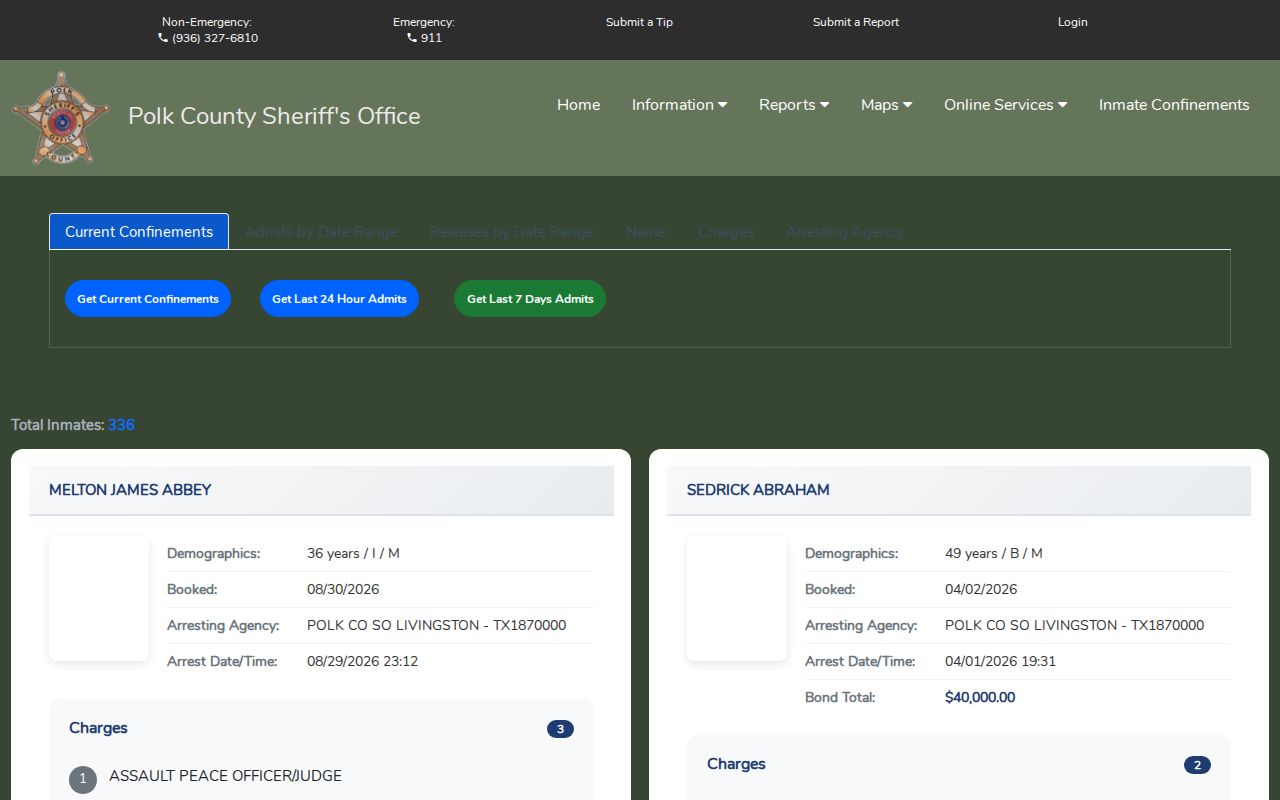The image size is (1280, 800).
Task: Go to the Login page
Action: pyautogui.click(x=1072, y=22)
